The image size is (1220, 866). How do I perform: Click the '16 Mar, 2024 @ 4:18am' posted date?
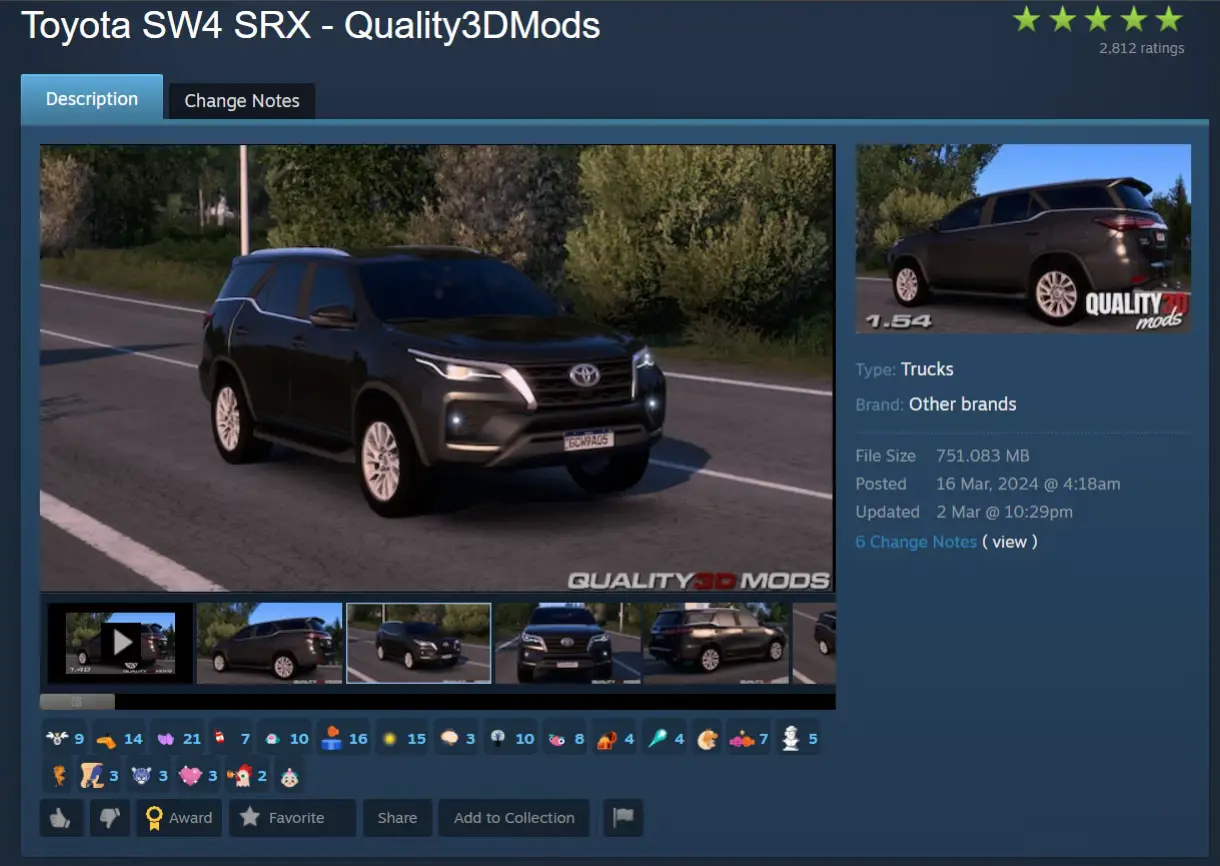coord(1028,484)
